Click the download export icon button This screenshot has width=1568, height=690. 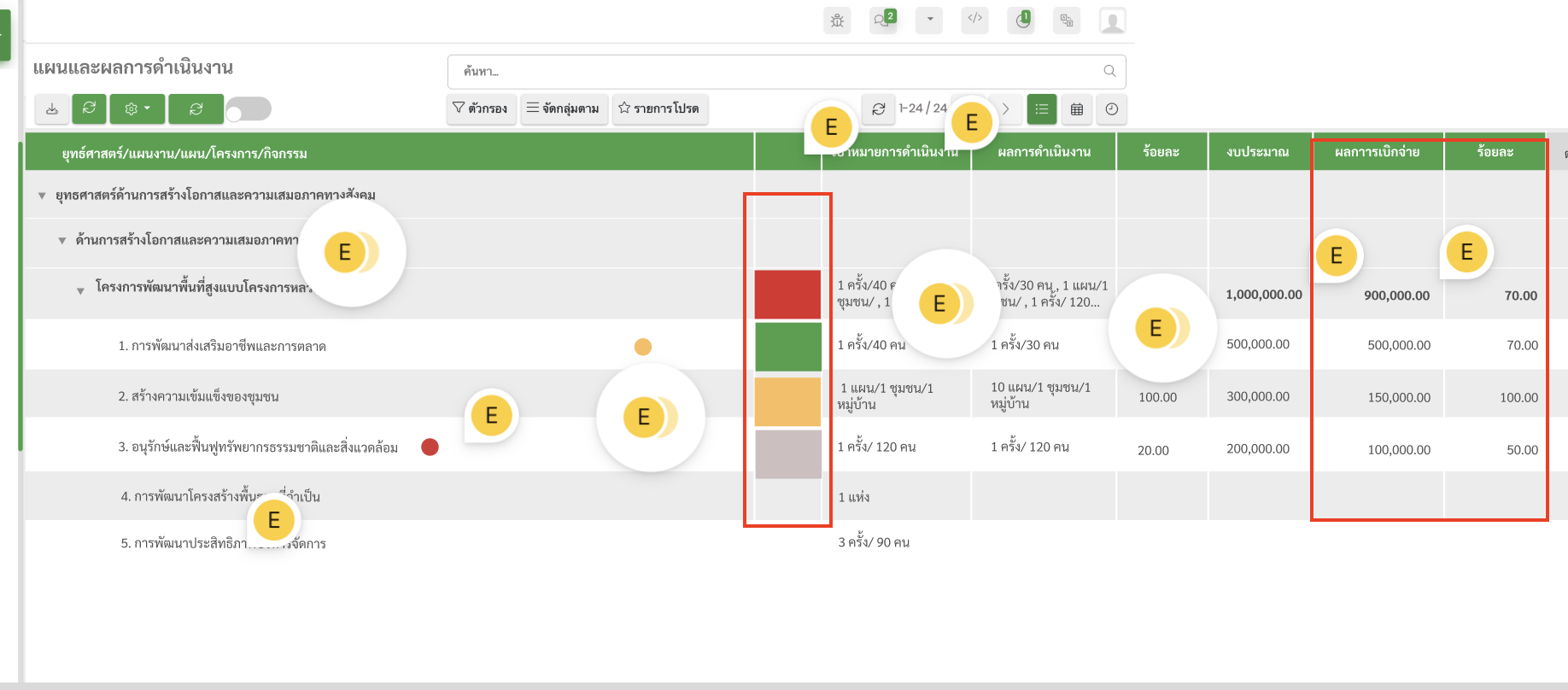coord(52,109)
